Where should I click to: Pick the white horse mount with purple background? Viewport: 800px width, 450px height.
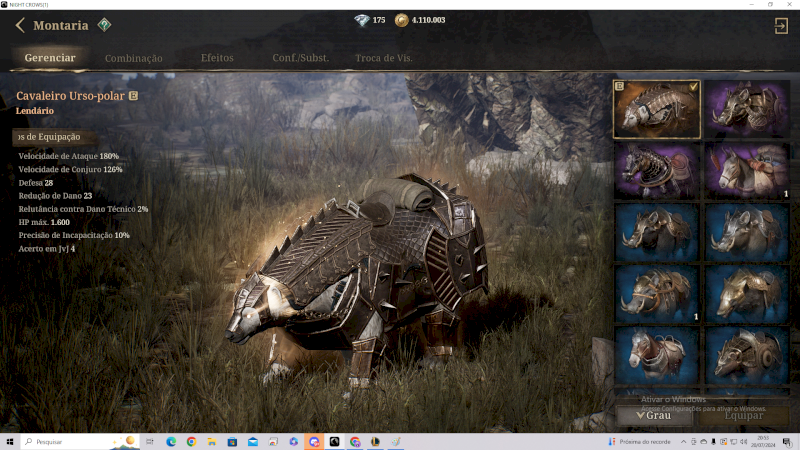[747, 170]
